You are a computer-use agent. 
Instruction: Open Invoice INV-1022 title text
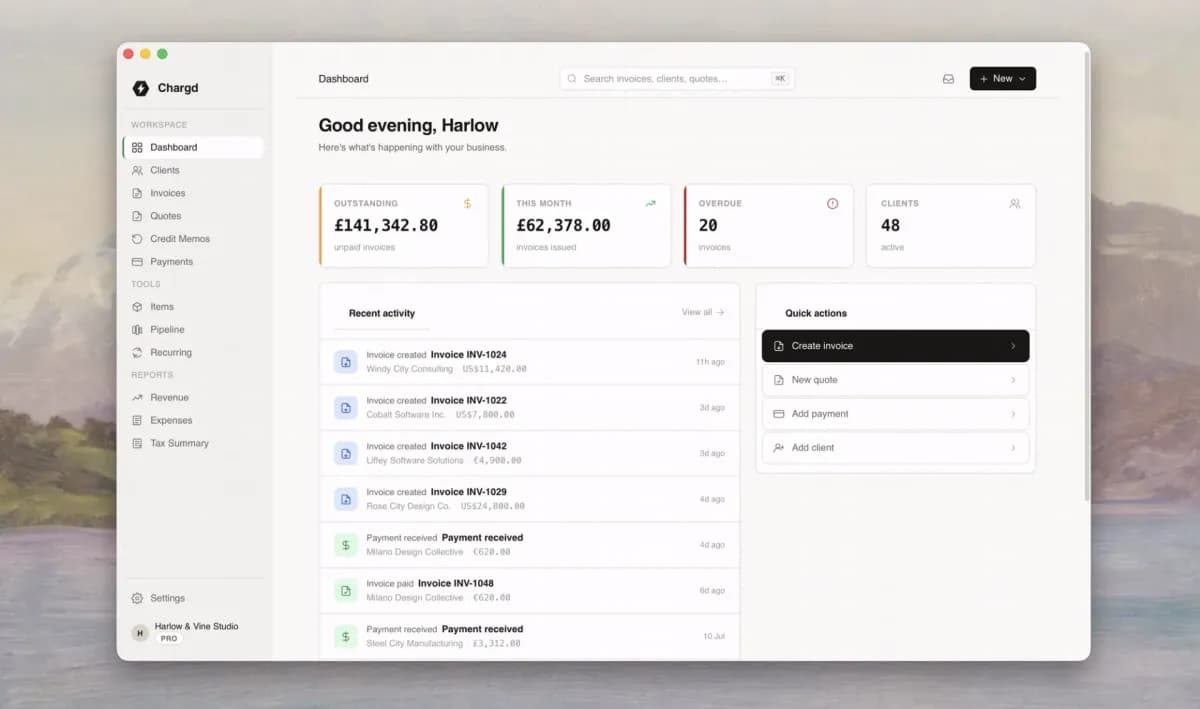pos(468,401)
